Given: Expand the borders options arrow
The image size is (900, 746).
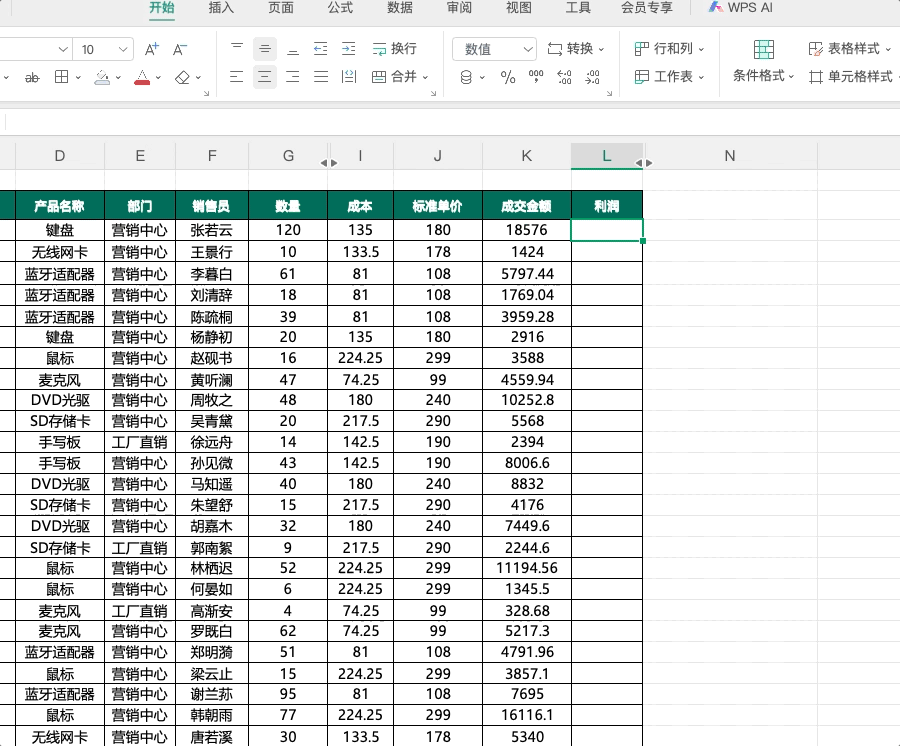Looking at the screenshot, I should click(x=78, y=77).
